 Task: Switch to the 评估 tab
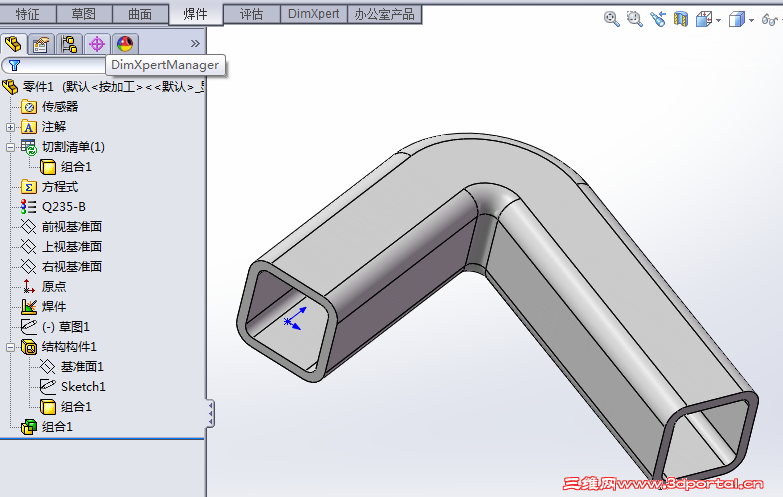click(251, 14)
